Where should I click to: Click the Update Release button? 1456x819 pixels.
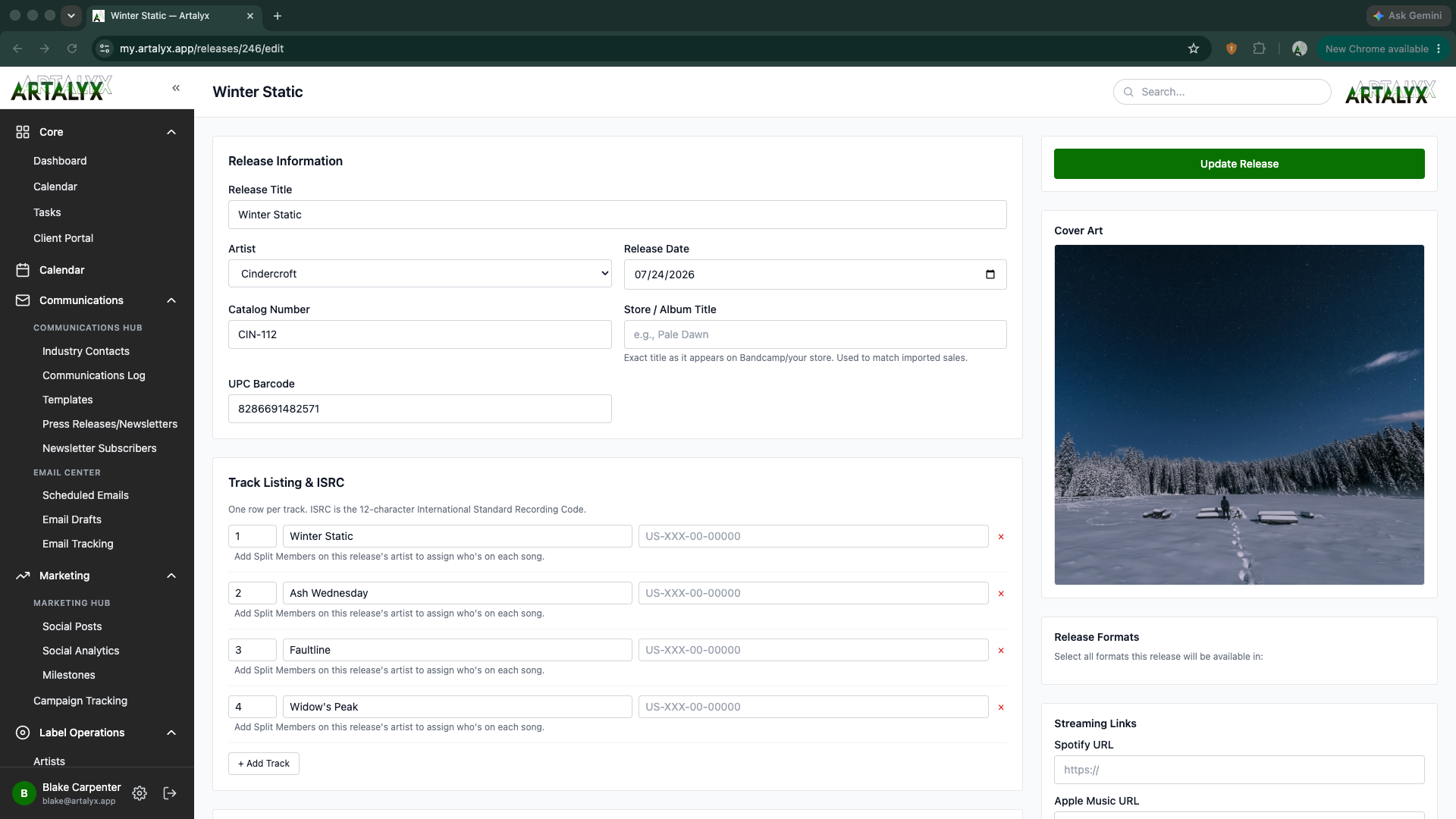[x=1239, y=164]
